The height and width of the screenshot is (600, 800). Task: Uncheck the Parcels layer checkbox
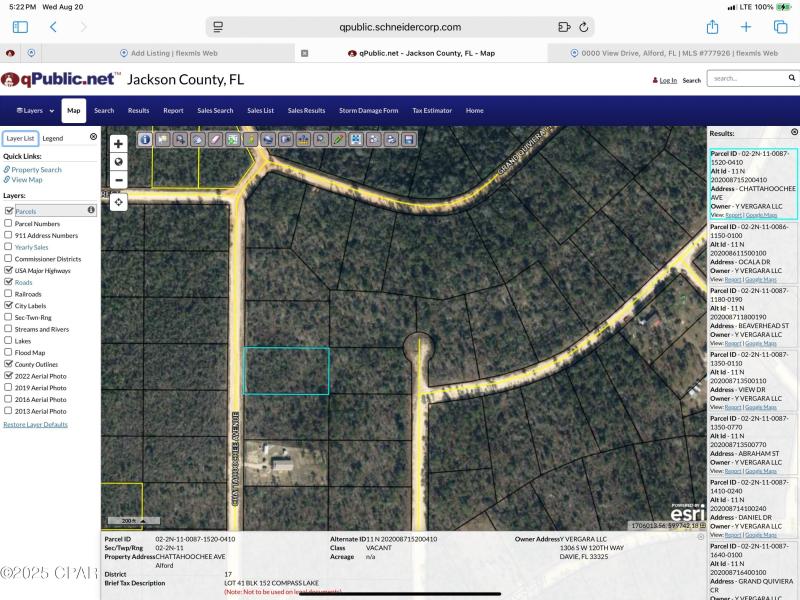(8, 211)
